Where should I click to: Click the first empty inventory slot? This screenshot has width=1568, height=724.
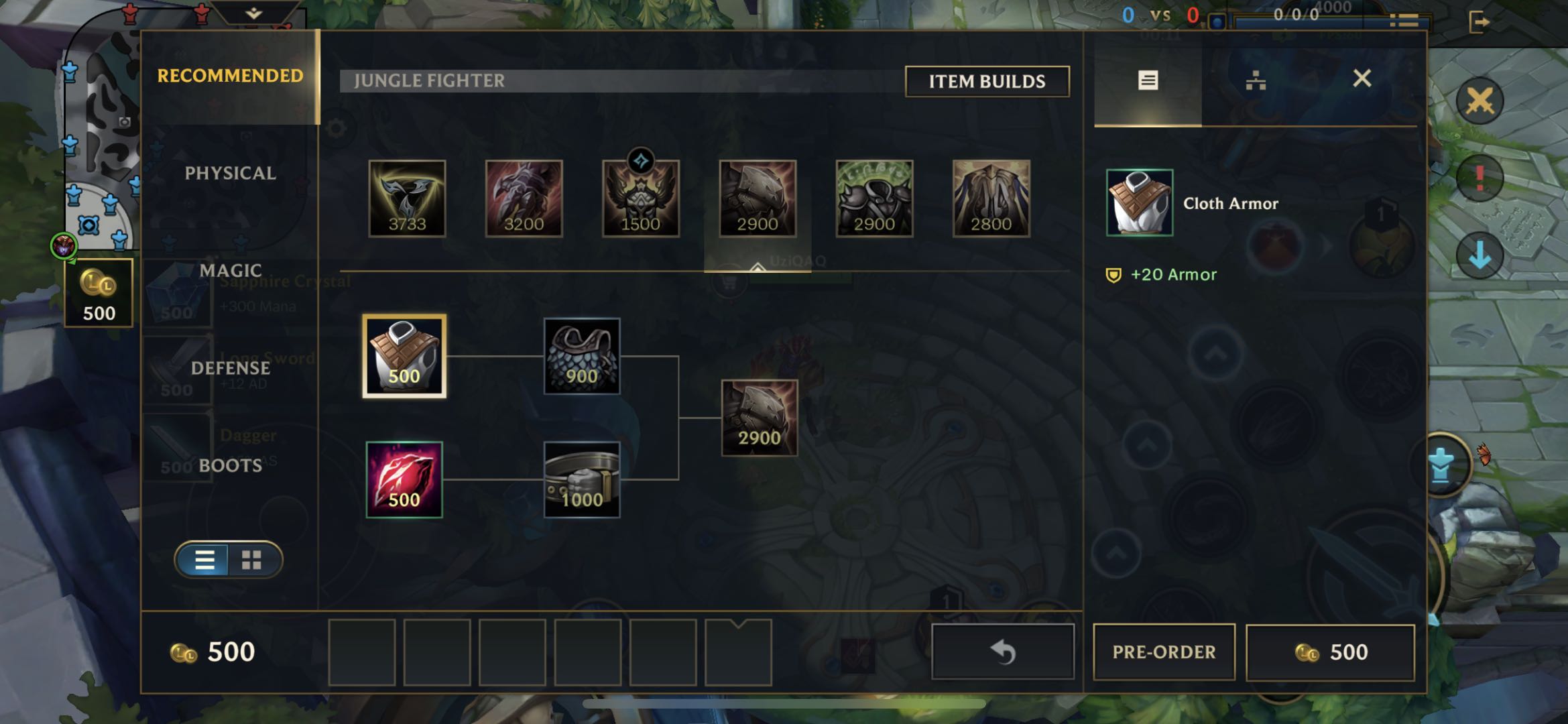tap(362, 652)
